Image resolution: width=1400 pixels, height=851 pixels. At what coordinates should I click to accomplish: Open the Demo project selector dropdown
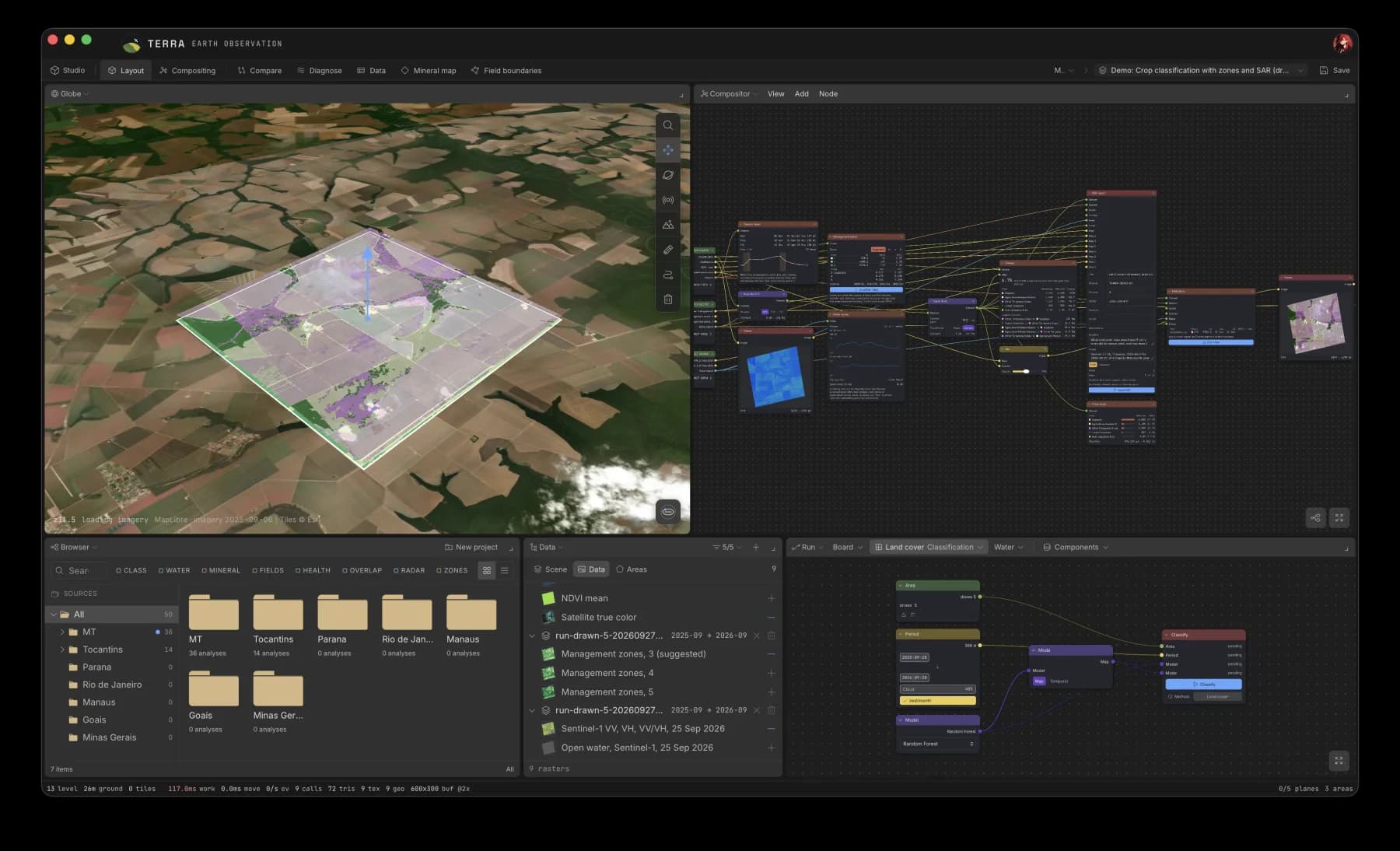point(1202,71)
